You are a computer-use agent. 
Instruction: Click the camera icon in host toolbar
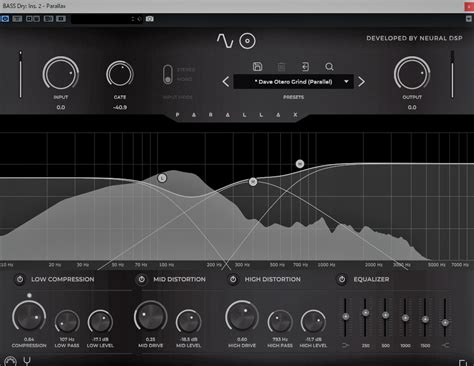point(150,19)
